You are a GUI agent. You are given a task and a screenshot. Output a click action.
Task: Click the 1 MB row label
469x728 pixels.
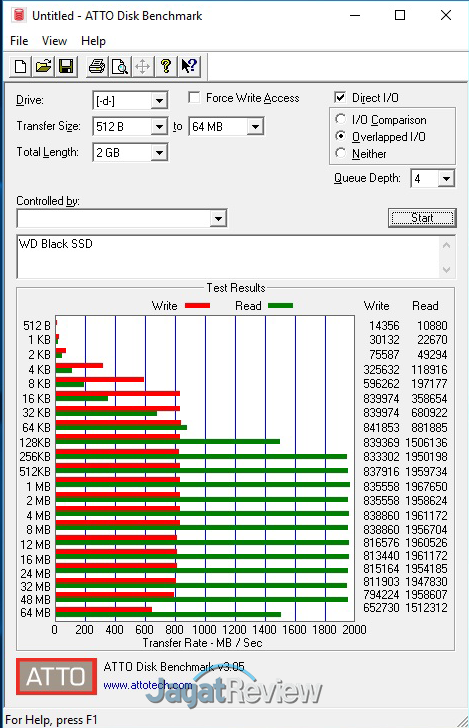[38, 487]
